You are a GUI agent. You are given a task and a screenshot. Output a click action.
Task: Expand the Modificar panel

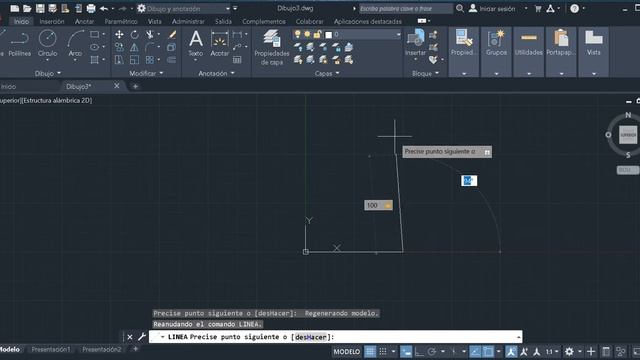click(x=146, y=73)
